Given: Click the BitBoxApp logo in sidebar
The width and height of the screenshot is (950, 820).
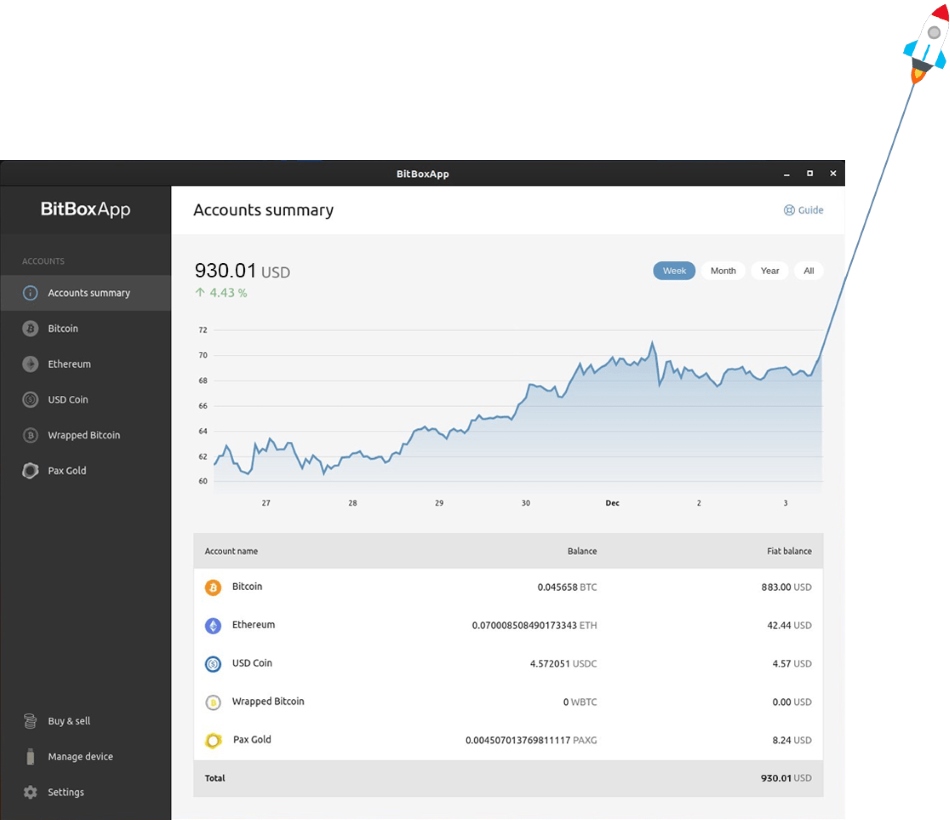Looking at the screenshot, I should pyautogui.click(x=85, y=209).
